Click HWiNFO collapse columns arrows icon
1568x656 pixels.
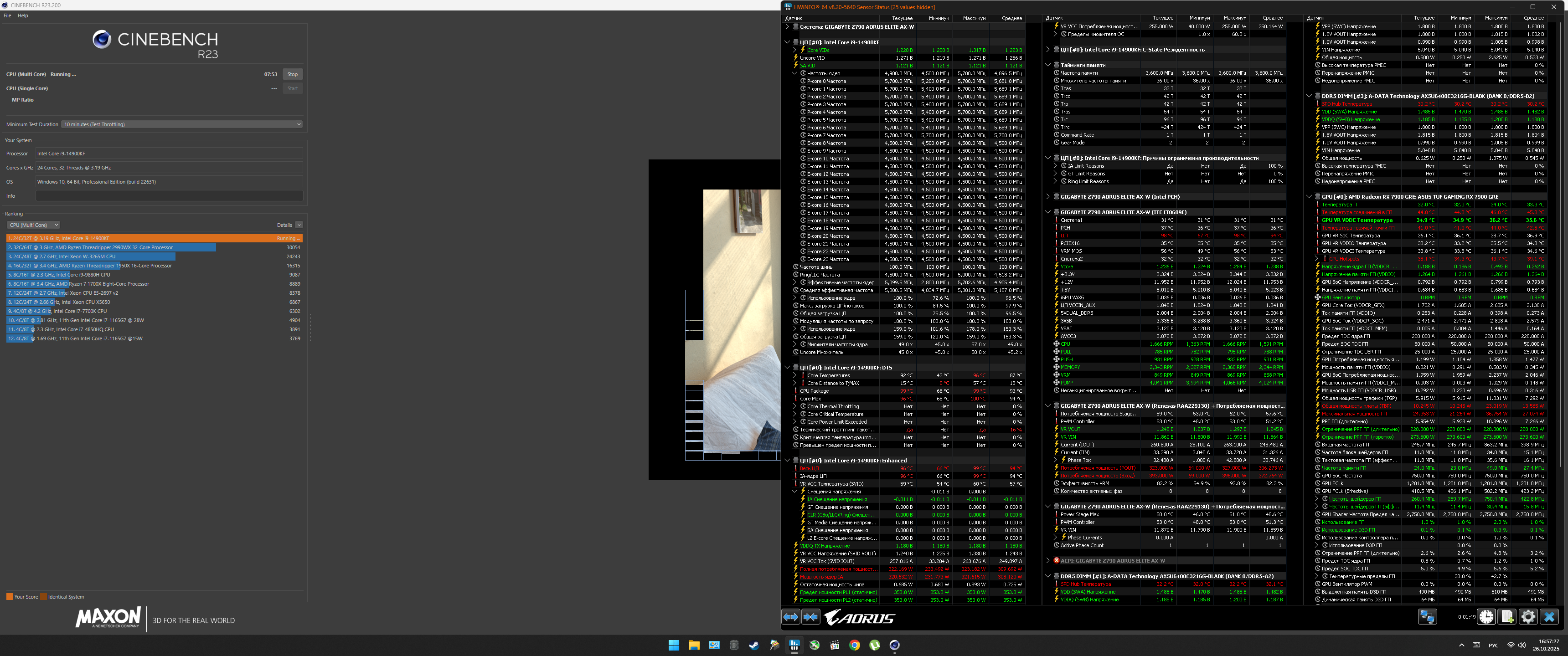pos(811,617)
